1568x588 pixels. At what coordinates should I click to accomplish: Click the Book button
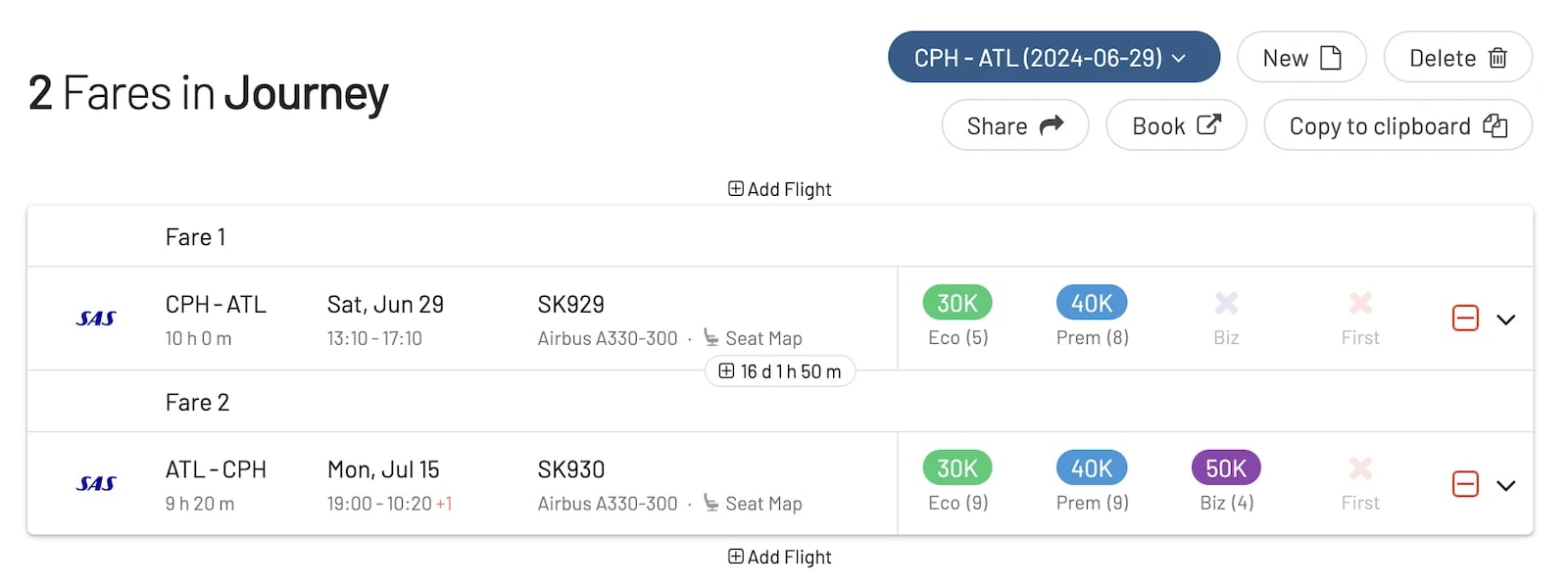pyautogui.click(x=1176, y=125)
